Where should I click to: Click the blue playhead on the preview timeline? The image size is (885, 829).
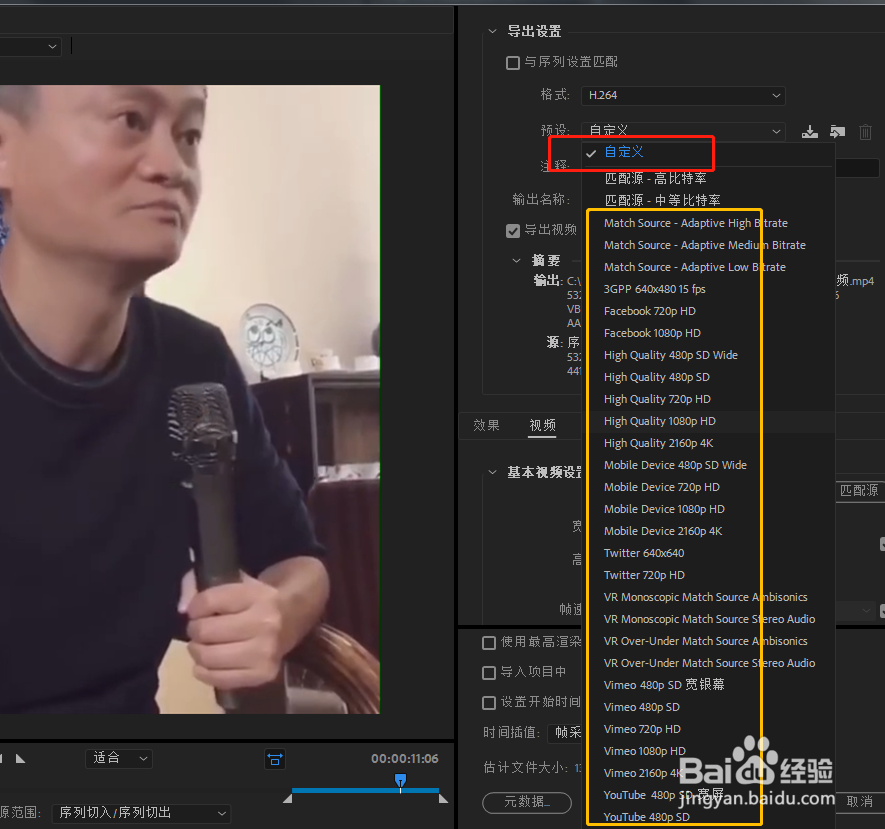point(400,781)
